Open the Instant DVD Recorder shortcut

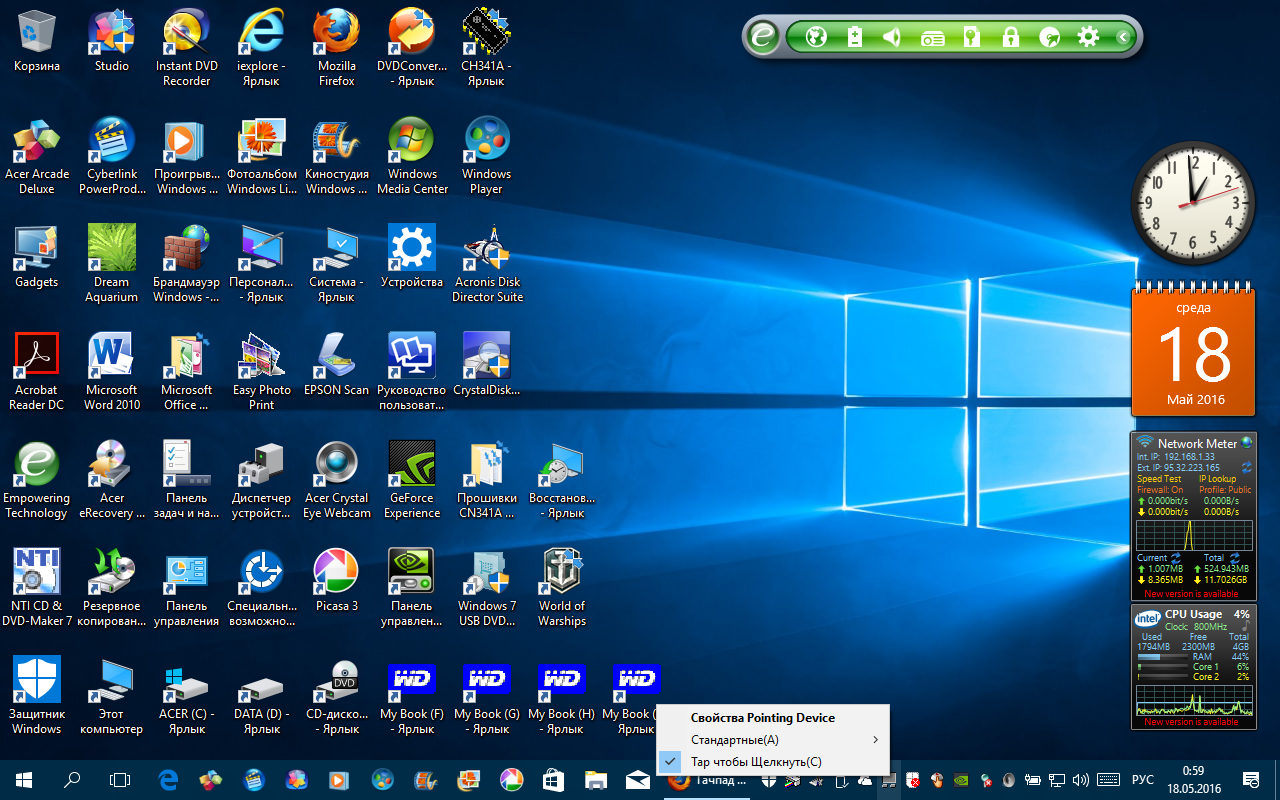[x=187, y=48]
